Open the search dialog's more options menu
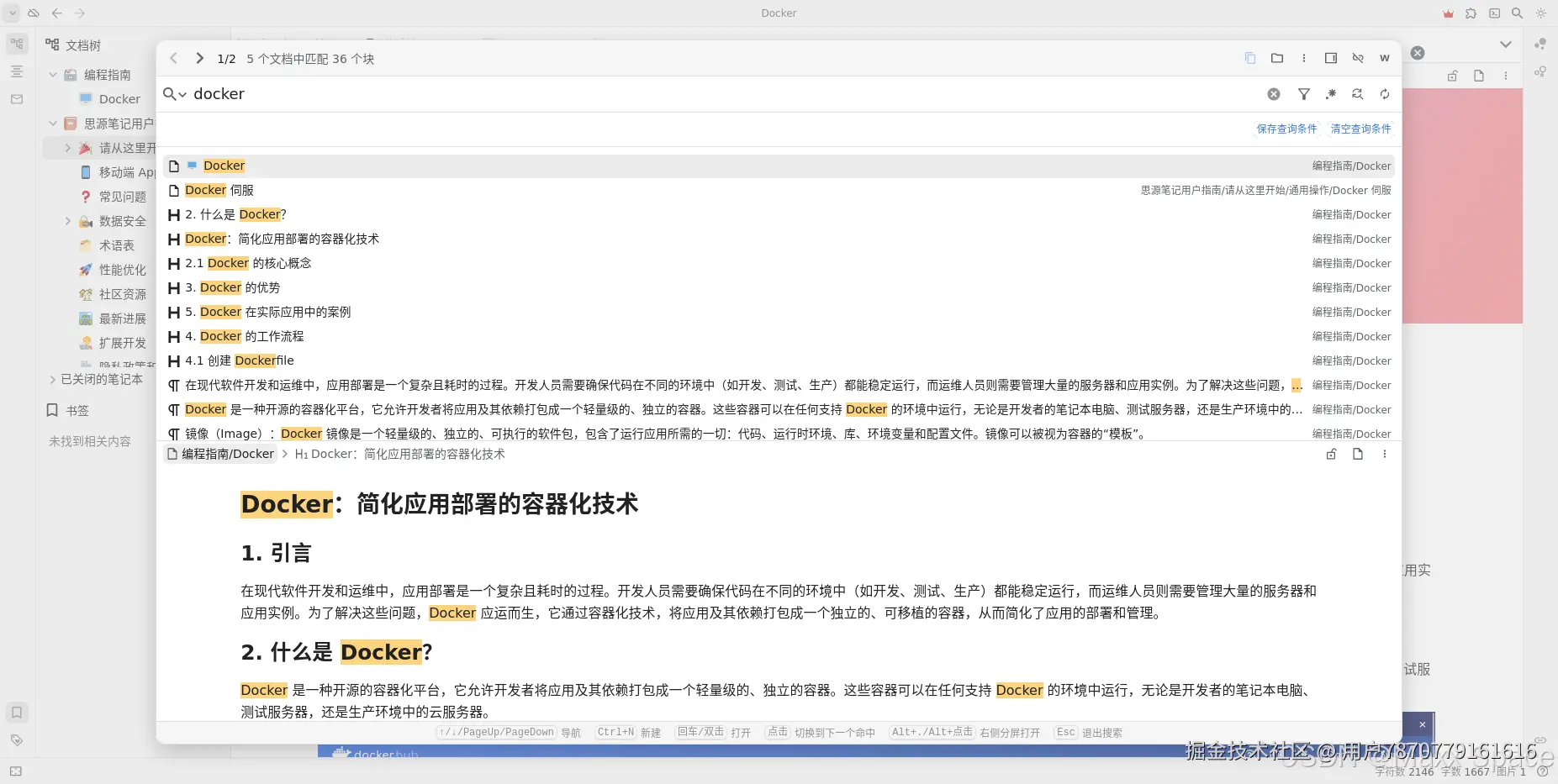Screen dimensions: 1558x784 point(1304,58)
